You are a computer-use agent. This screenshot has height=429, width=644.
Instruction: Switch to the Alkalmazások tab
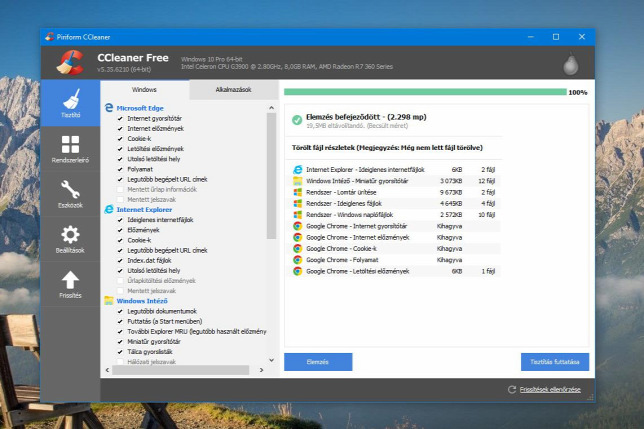(233, 89)
